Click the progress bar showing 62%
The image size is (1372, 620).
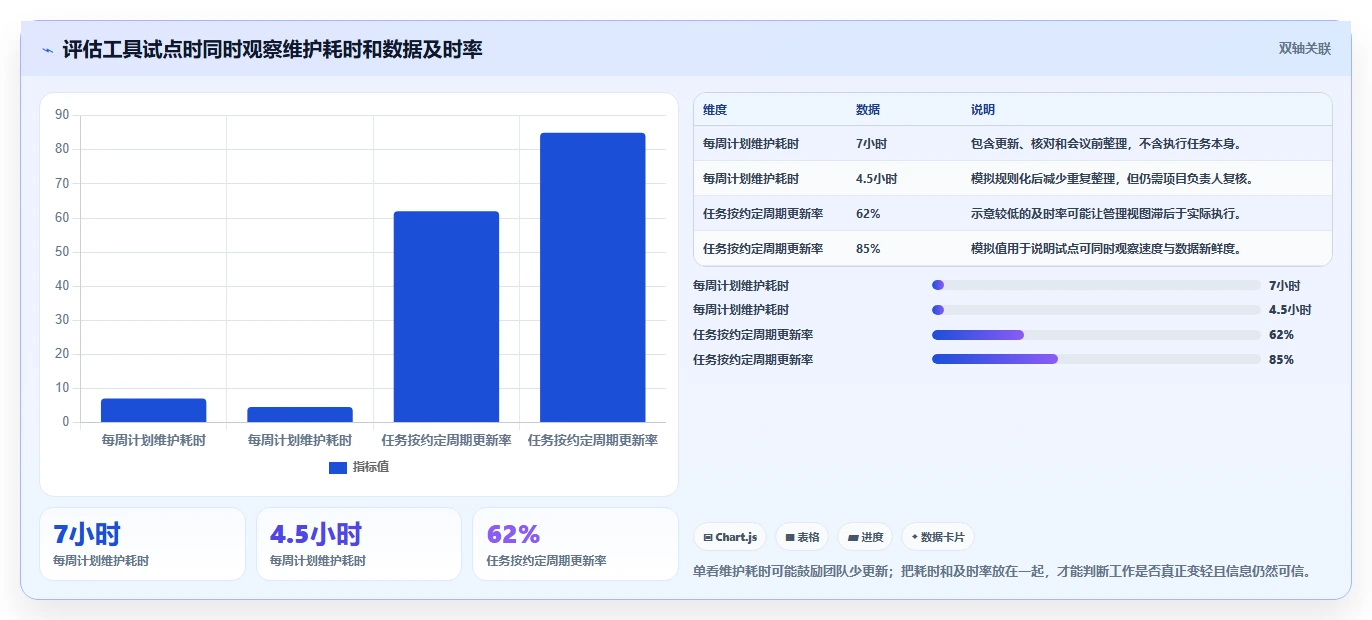coord(1096,335)
